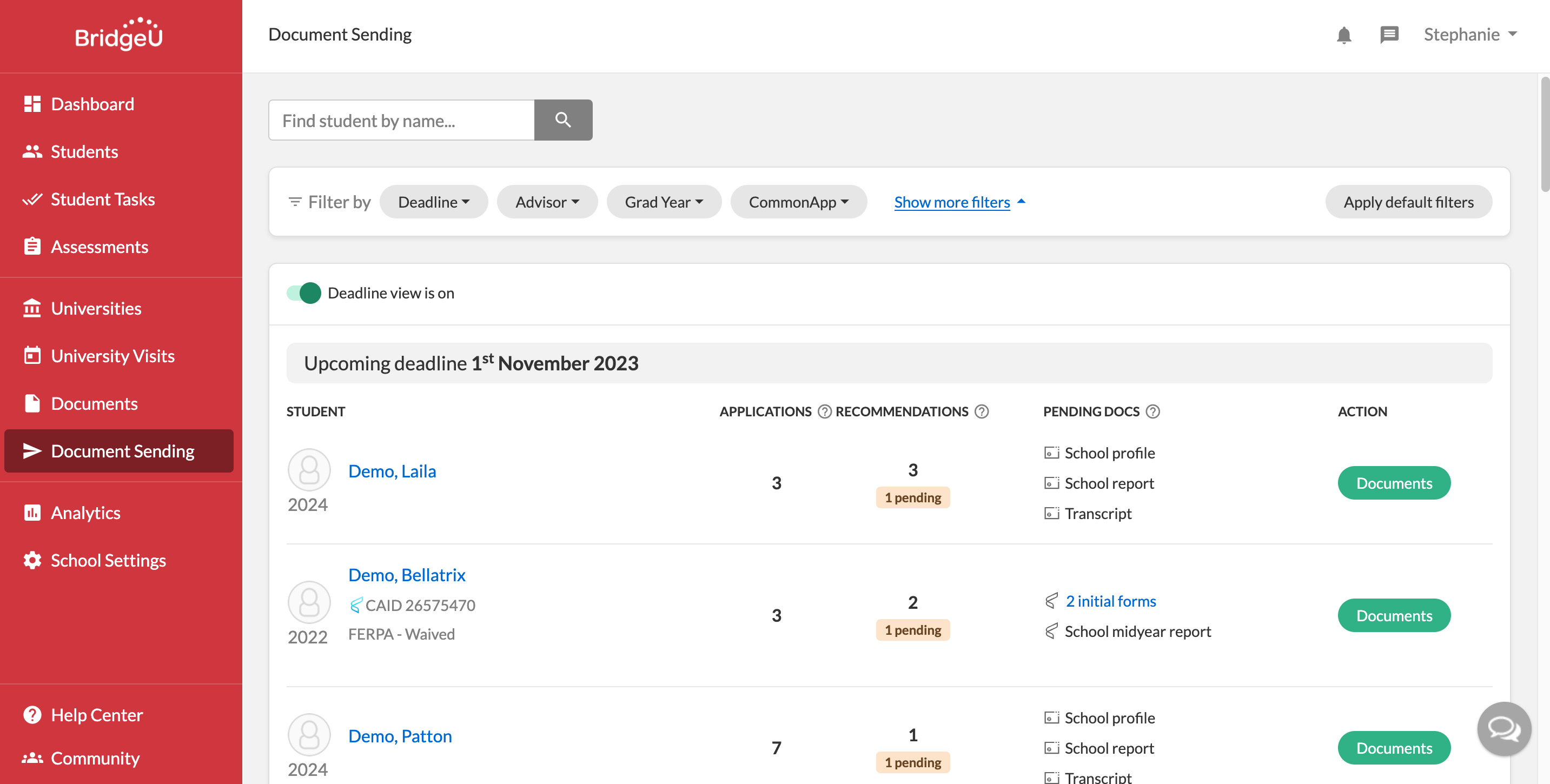The image size is (1550, 784).
Task: Click Apply default filters button
Action: pos(1409,202)
